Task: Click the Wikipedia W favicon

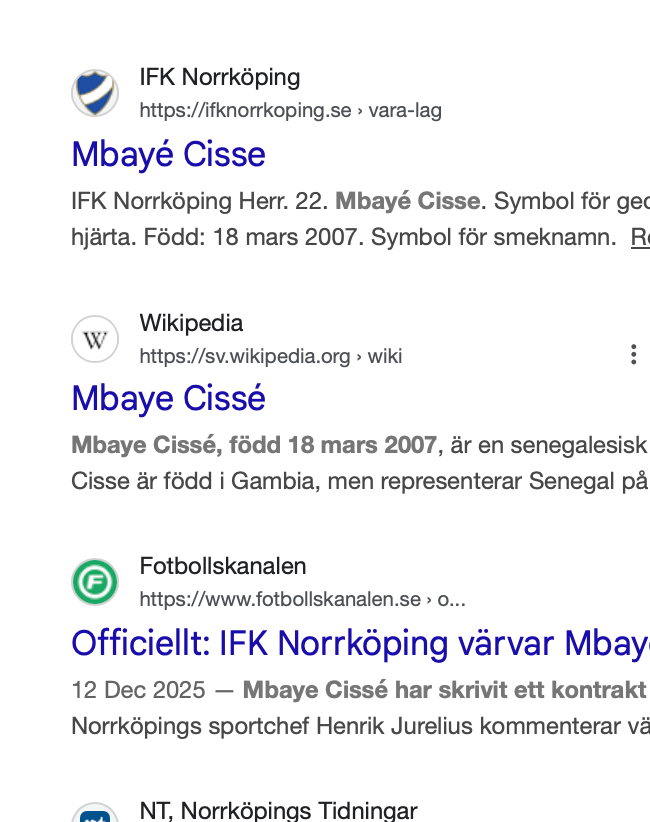Action: click(95, 339)
